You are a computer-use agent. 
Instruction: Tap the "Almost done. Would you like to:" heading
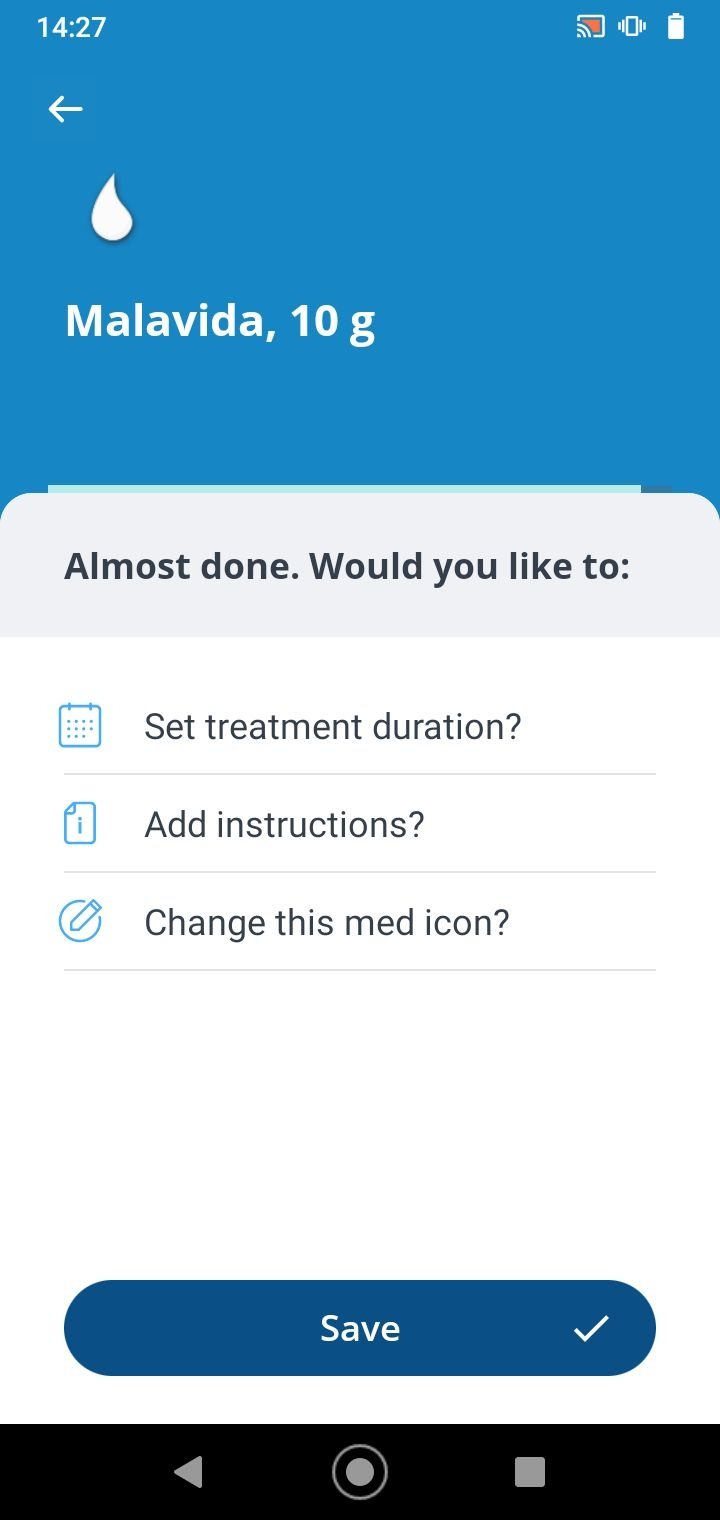(x=347, y=567)
